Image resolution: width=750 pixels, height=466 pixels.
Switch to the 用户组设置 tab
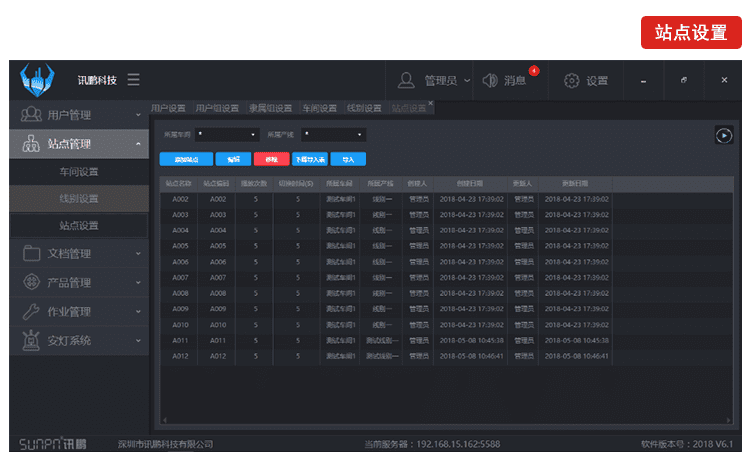216,108
